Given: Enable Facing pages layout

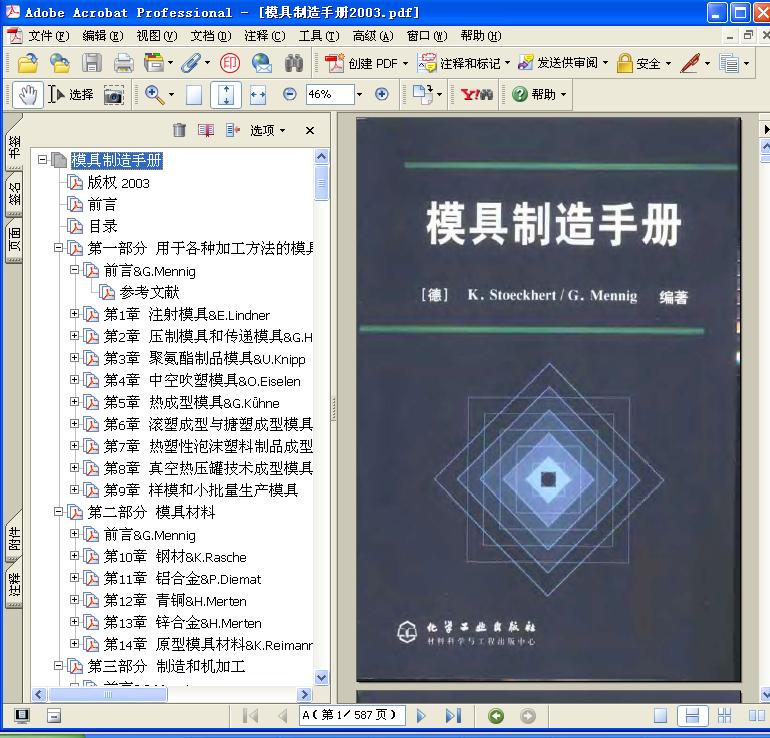Looking at the screenshot, I should coord(756,716).
